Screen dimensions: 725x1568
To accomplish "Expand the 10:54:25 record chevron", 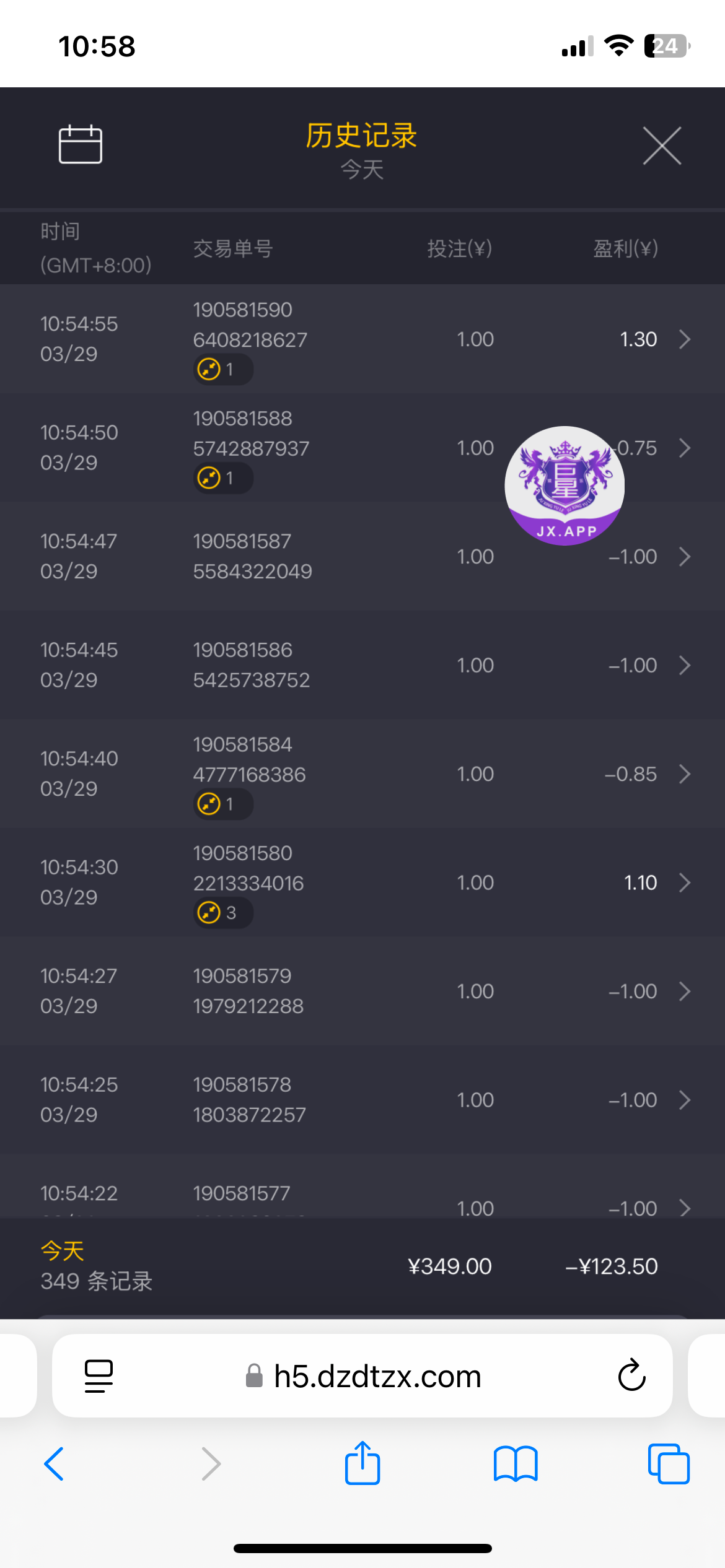I will (684, 1100).
